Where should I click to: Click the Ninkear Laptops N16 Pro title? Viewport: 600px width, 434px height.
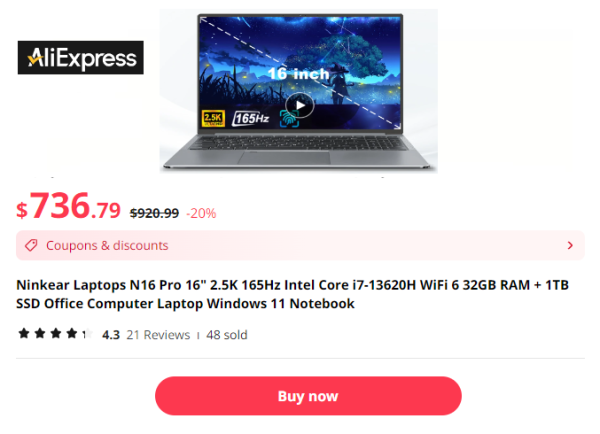(292, 294)
